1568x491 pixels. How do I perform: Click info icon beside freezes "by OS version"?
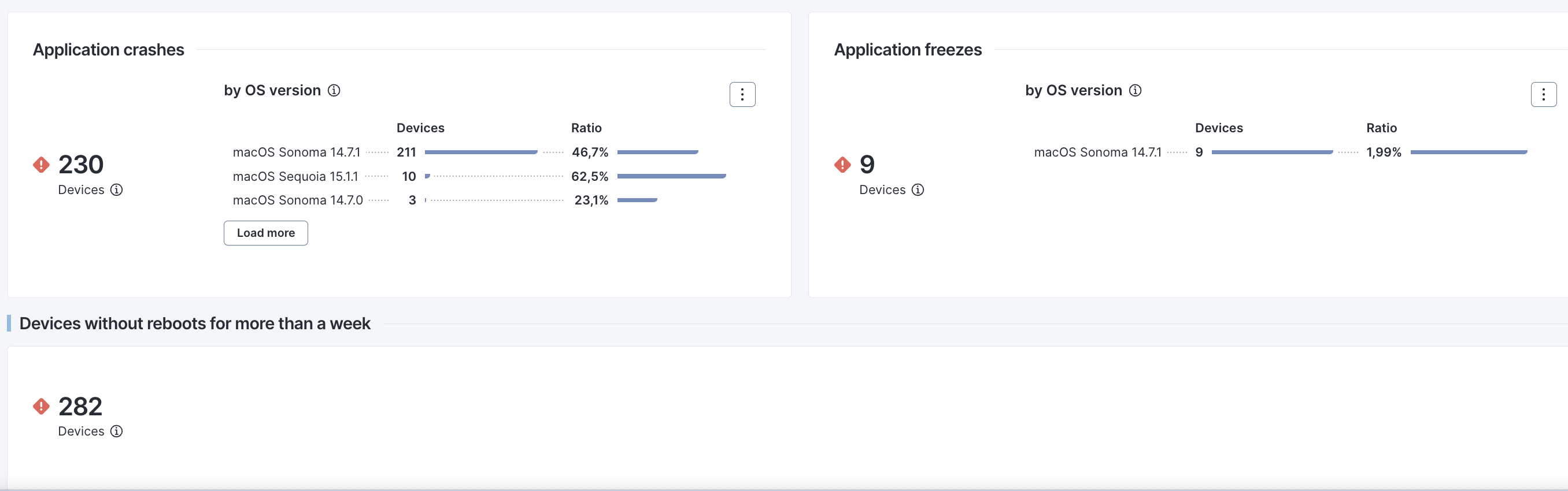(1134, 91)
